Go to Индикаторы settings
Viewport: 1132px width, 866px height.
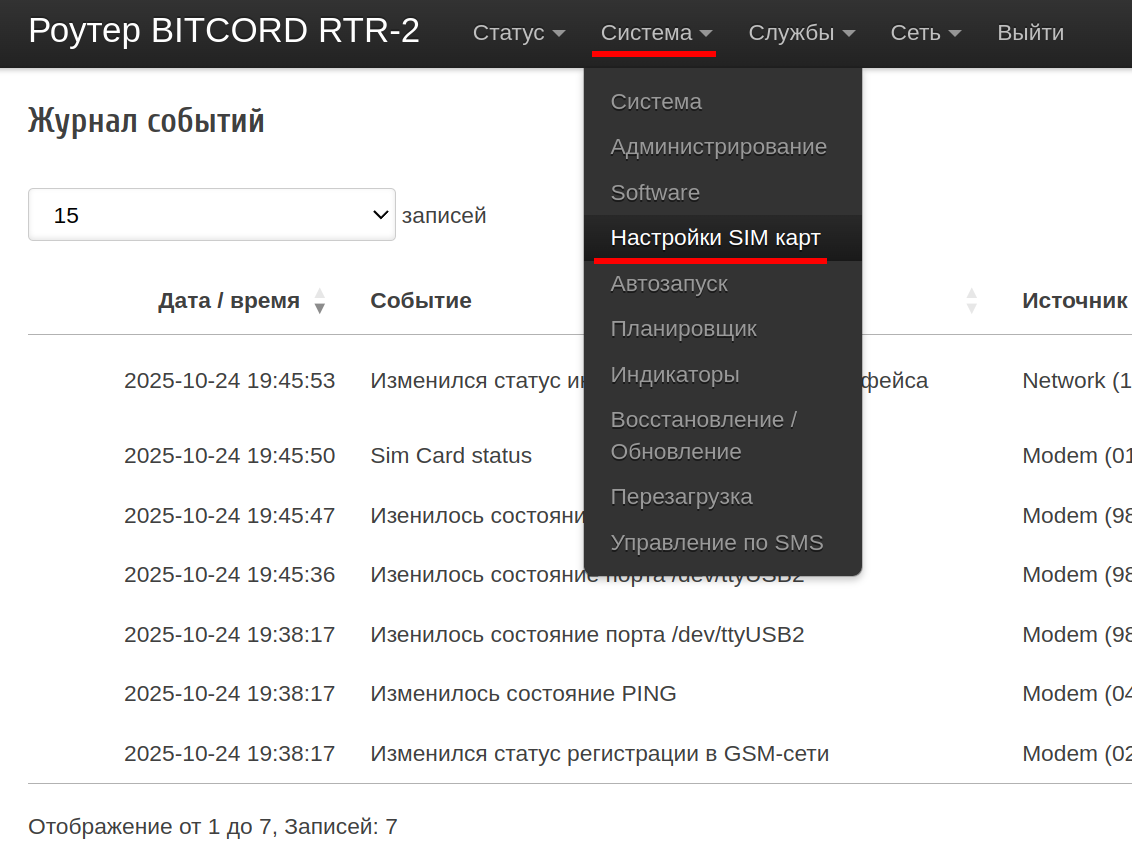pyautogui.click(x=675, y=375)
